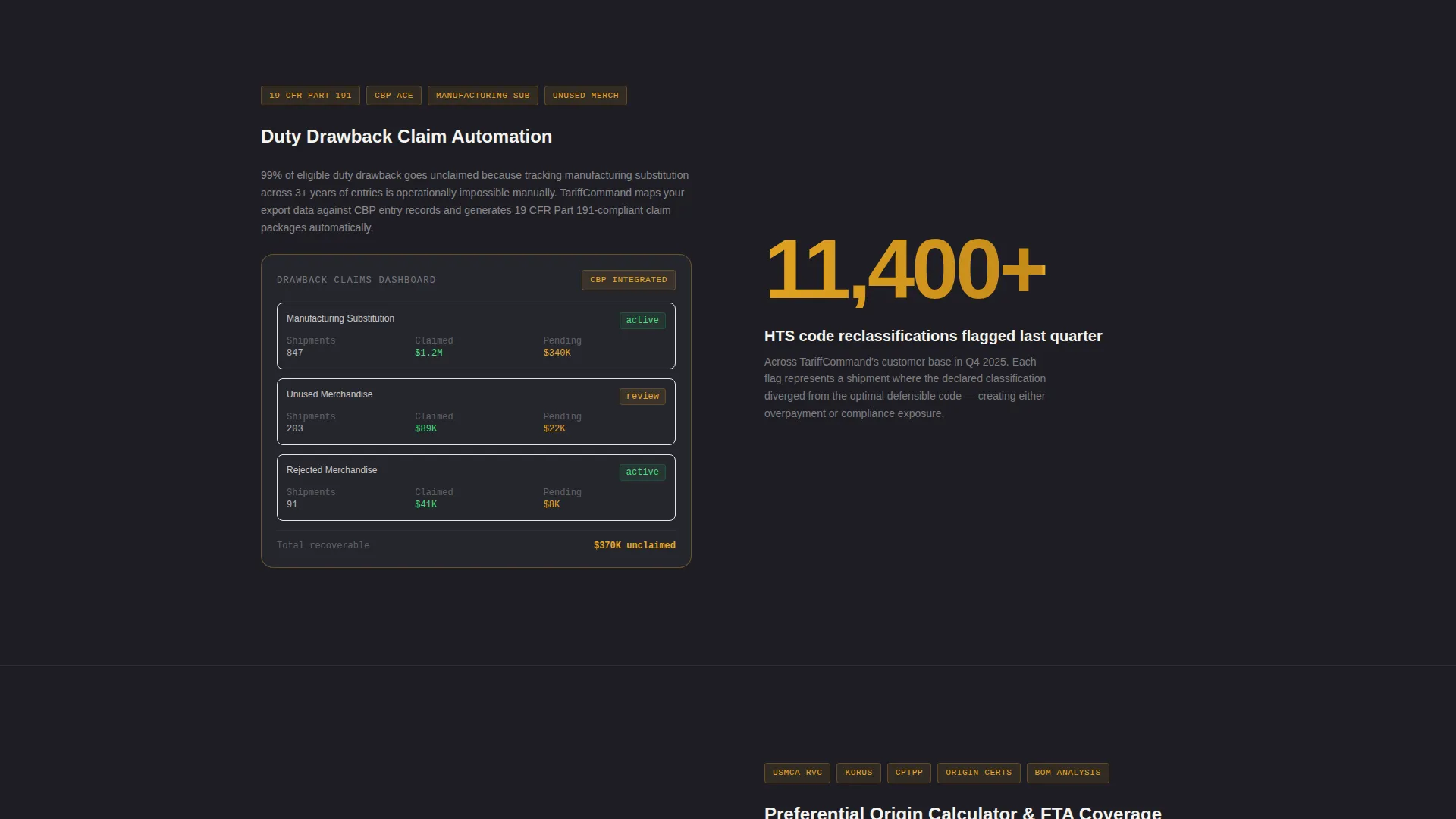
Task: Click active status on Manufacturing Substitution
Action: tap(642, 321)
